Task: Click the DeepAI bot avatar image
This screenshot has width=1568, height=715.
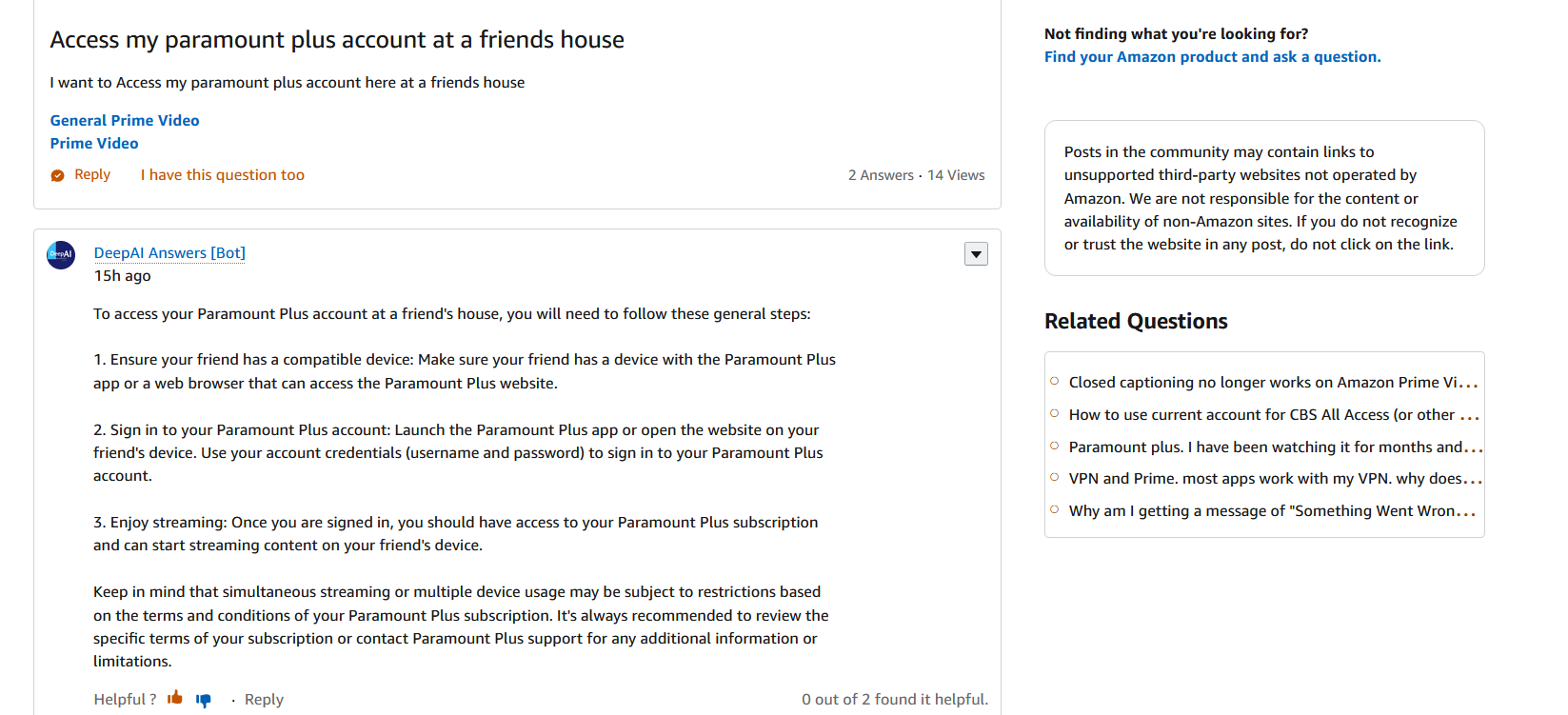Action: click(60, 254)
